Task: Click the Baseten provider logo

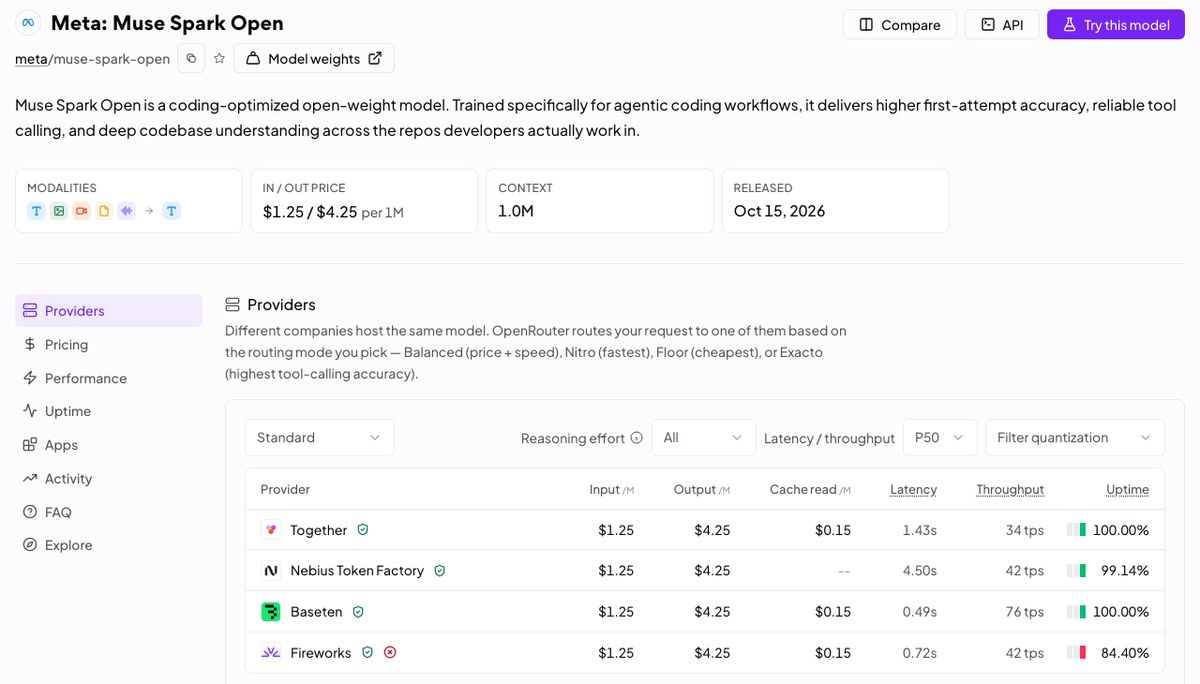Action: [271, 611]
